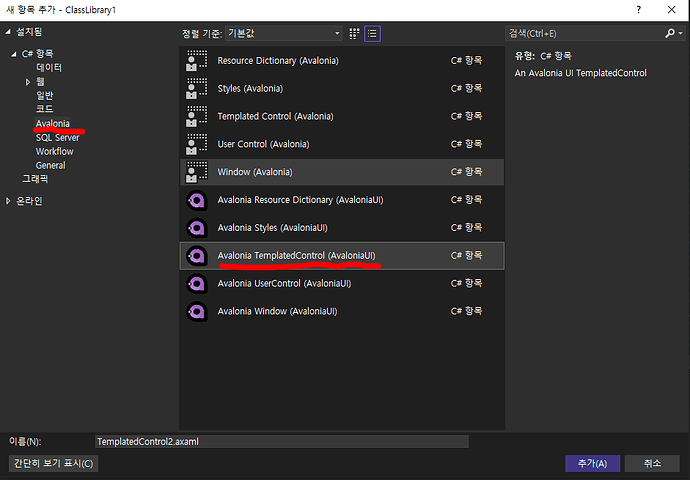Click the Avalonia Window (AvaloniaUI) purple icon
This screenshot has height=480, width=690.
click(x=196, y=311)
